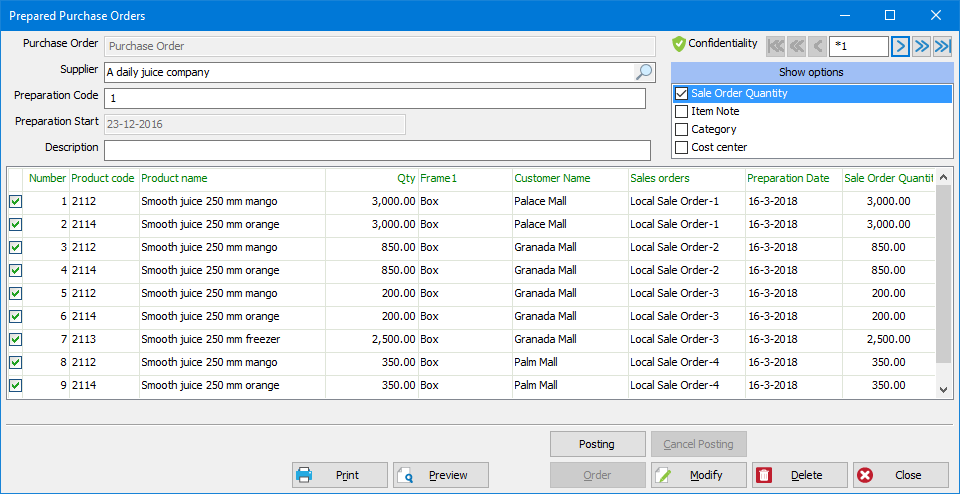Click the Customer Name column header

[x=570, y=178]
